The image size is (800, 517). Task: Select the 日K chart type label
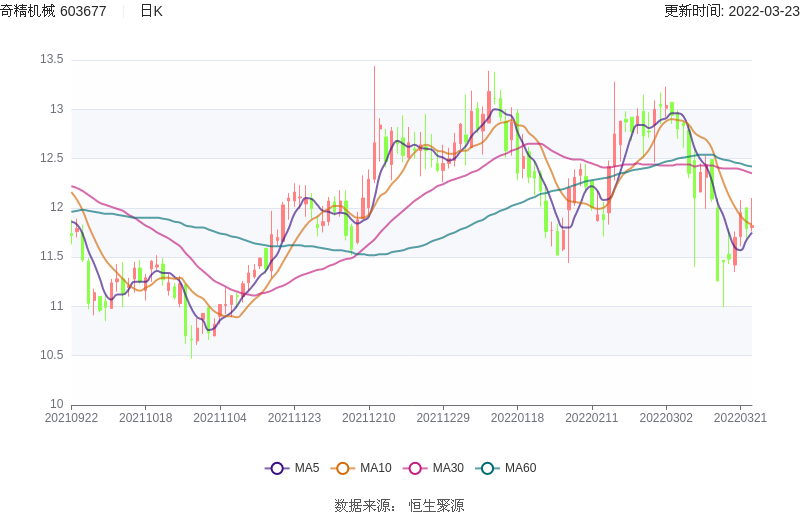(x=151, y=11)
